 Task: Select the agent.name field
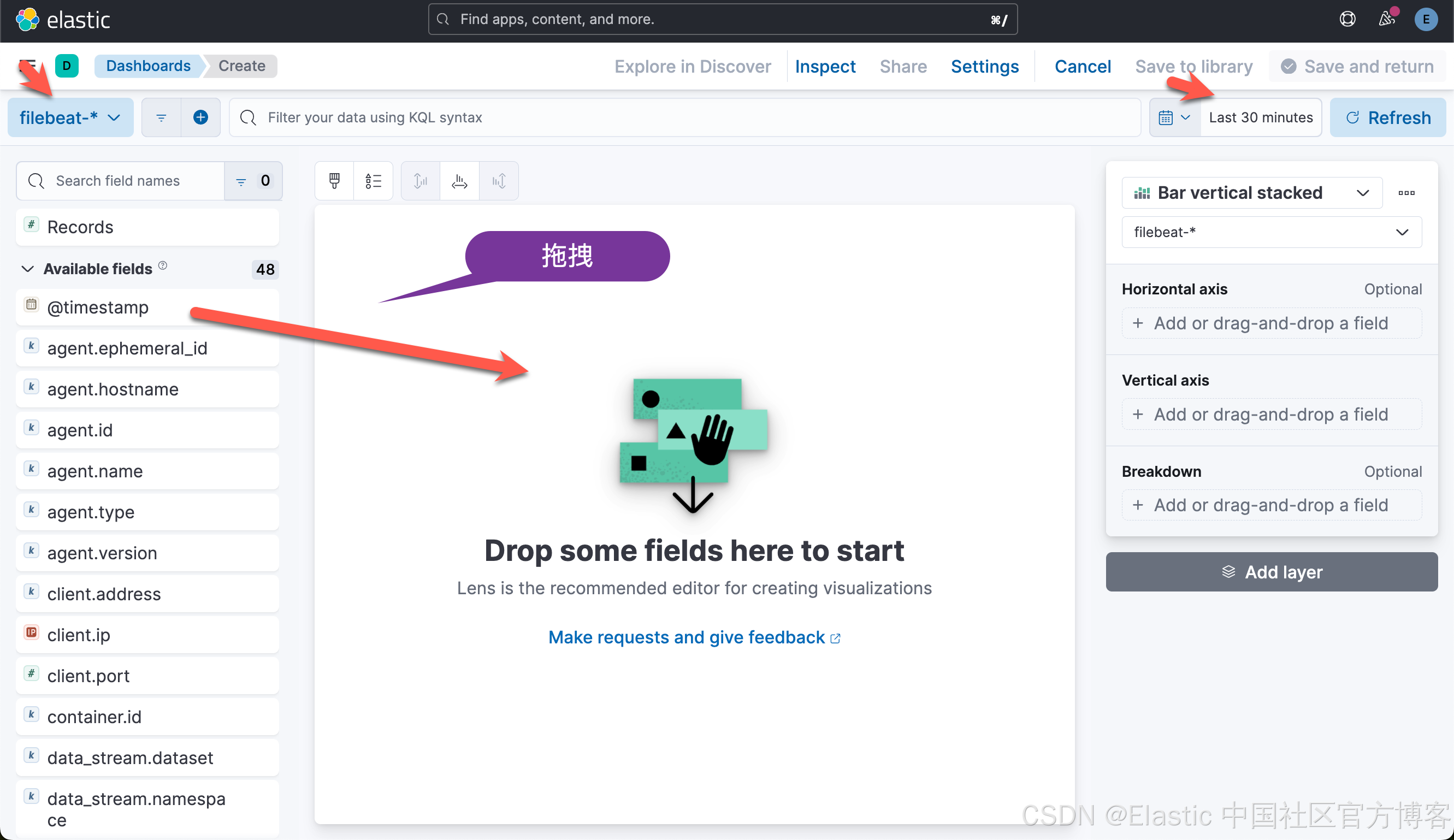click(x=147, y=471)
